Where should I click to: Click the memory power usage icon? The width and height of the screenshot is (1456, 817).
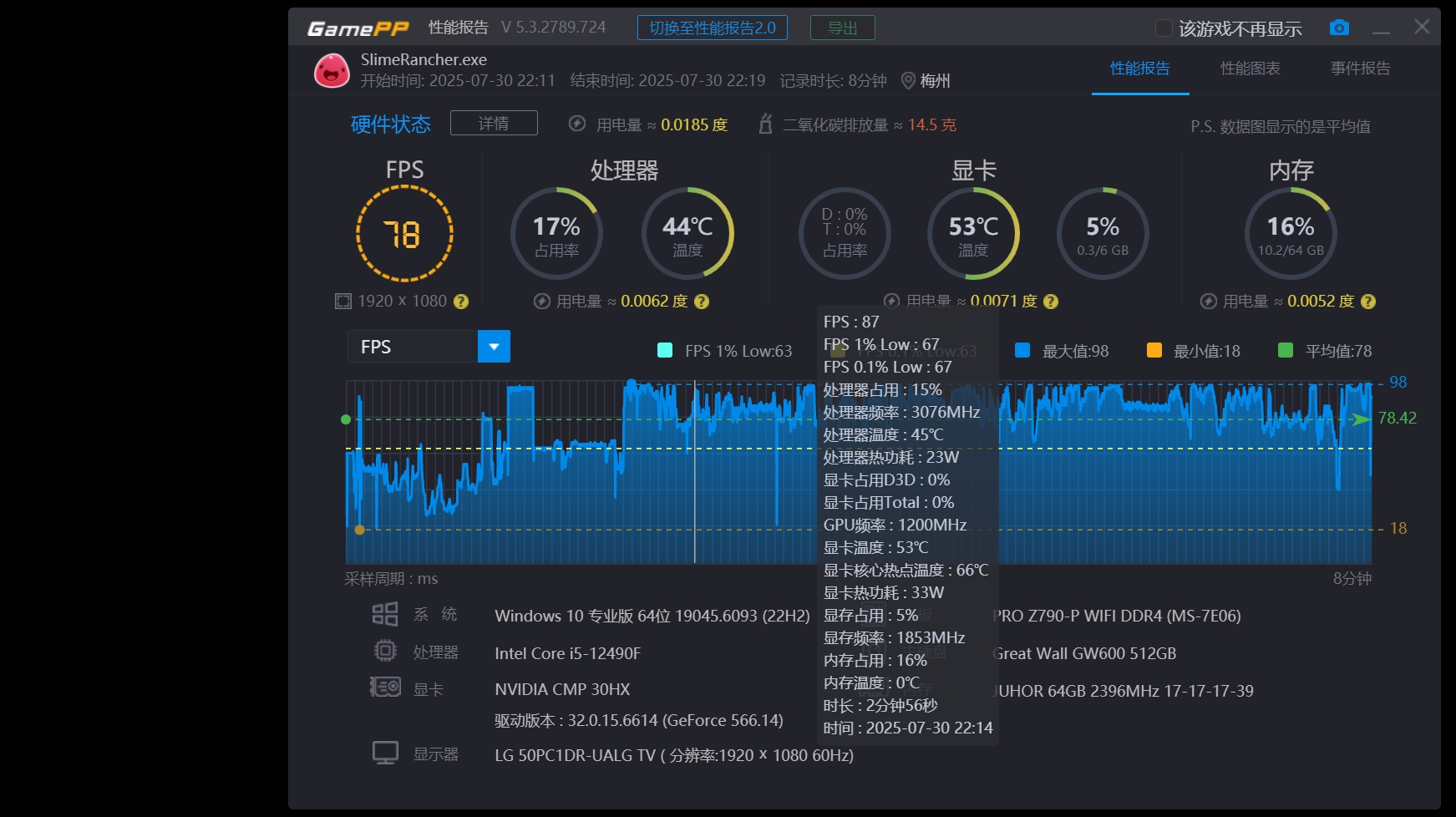pyautogui.click(x=1209, y=302)
